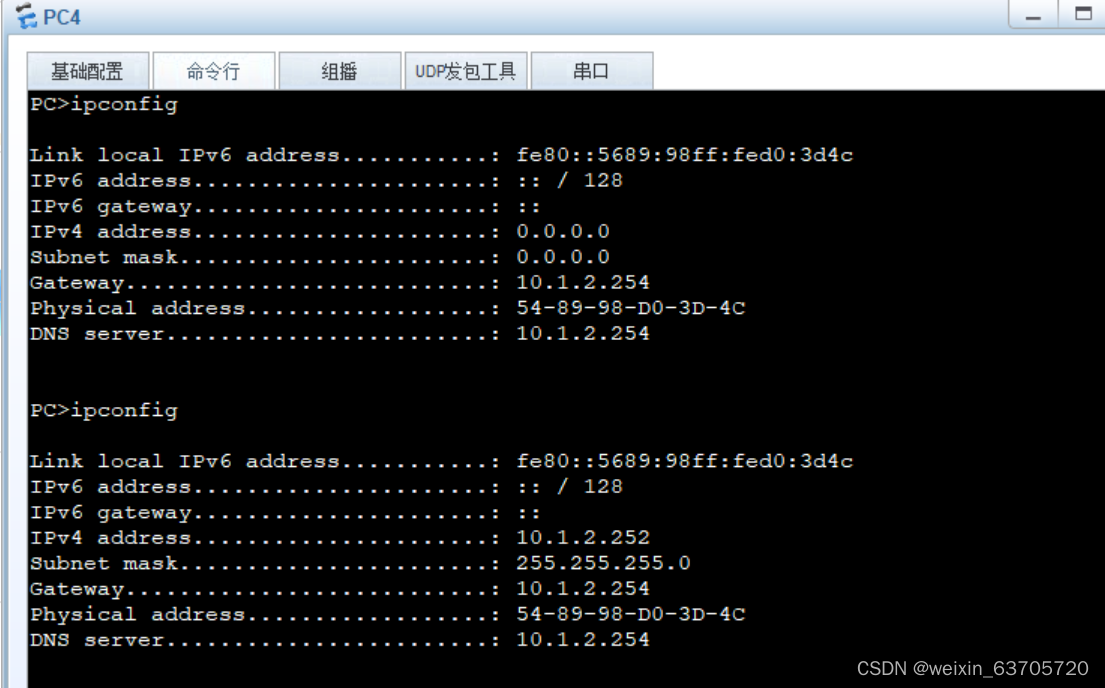
Task: Click the PC4 icon in the title bar
Action: [x=26, y=16]
